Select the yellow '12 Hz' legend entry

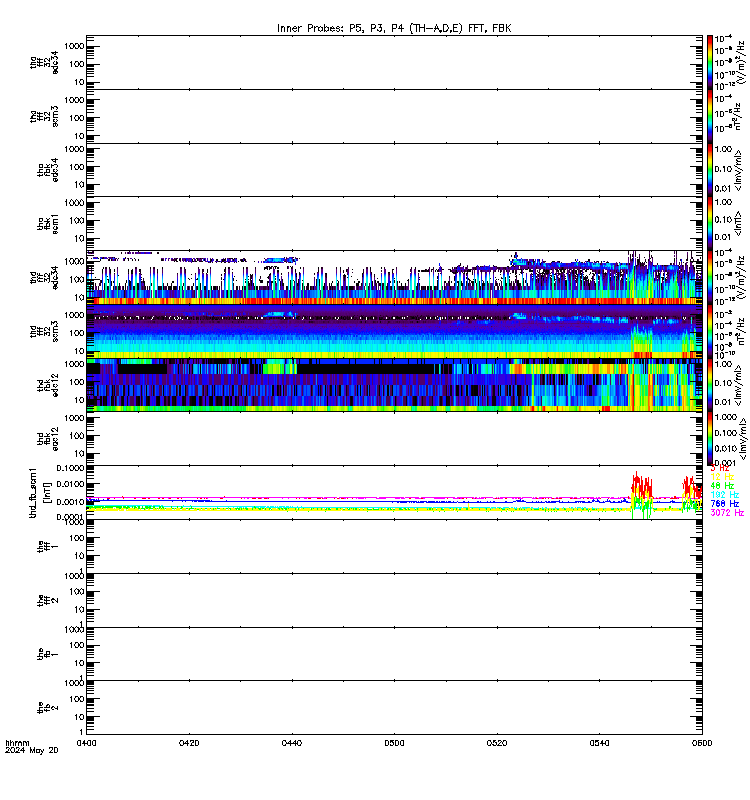(722, 477)
